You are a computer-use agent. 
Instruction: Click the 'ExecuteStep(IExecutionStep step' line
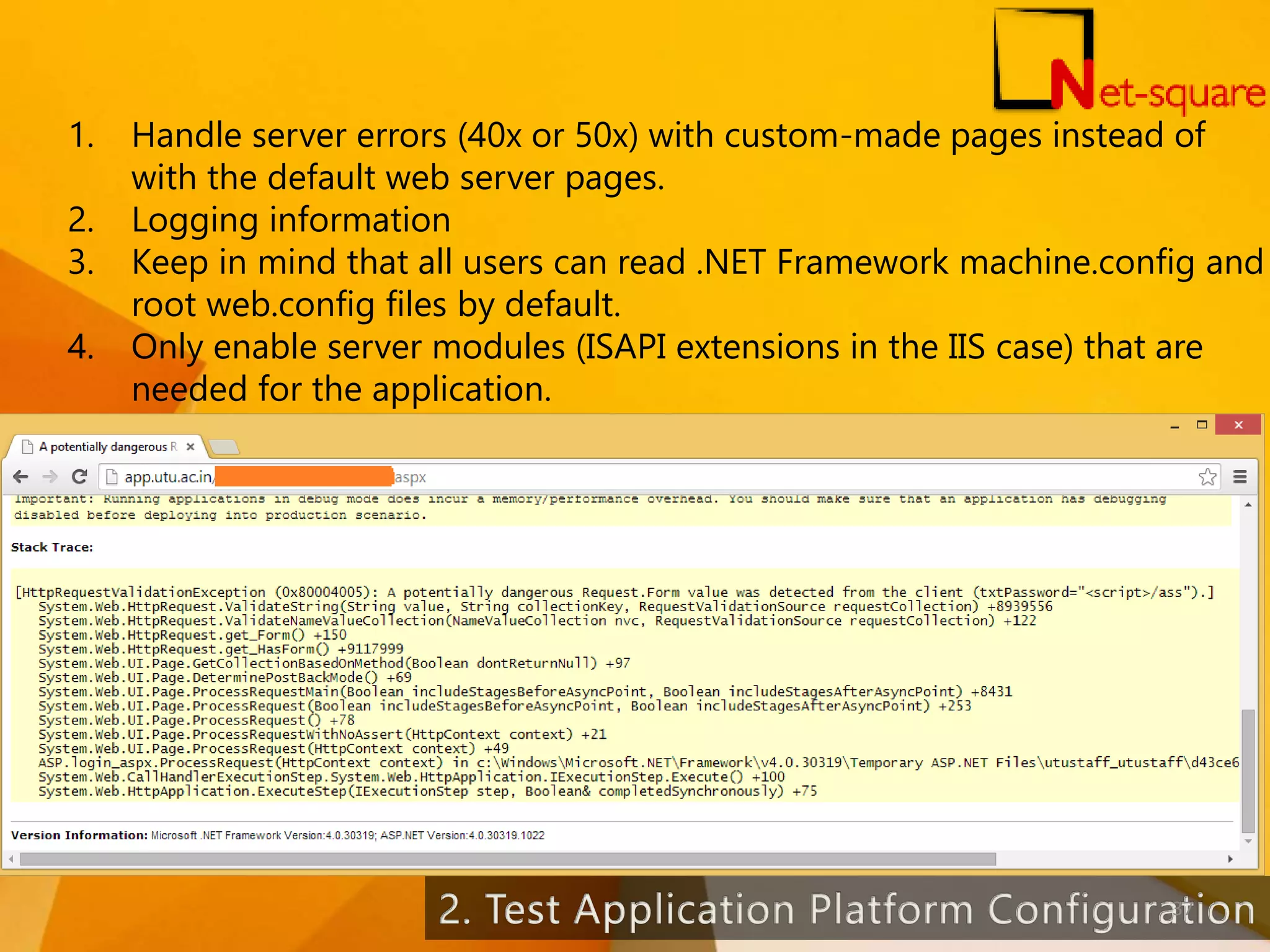point(428,791)
